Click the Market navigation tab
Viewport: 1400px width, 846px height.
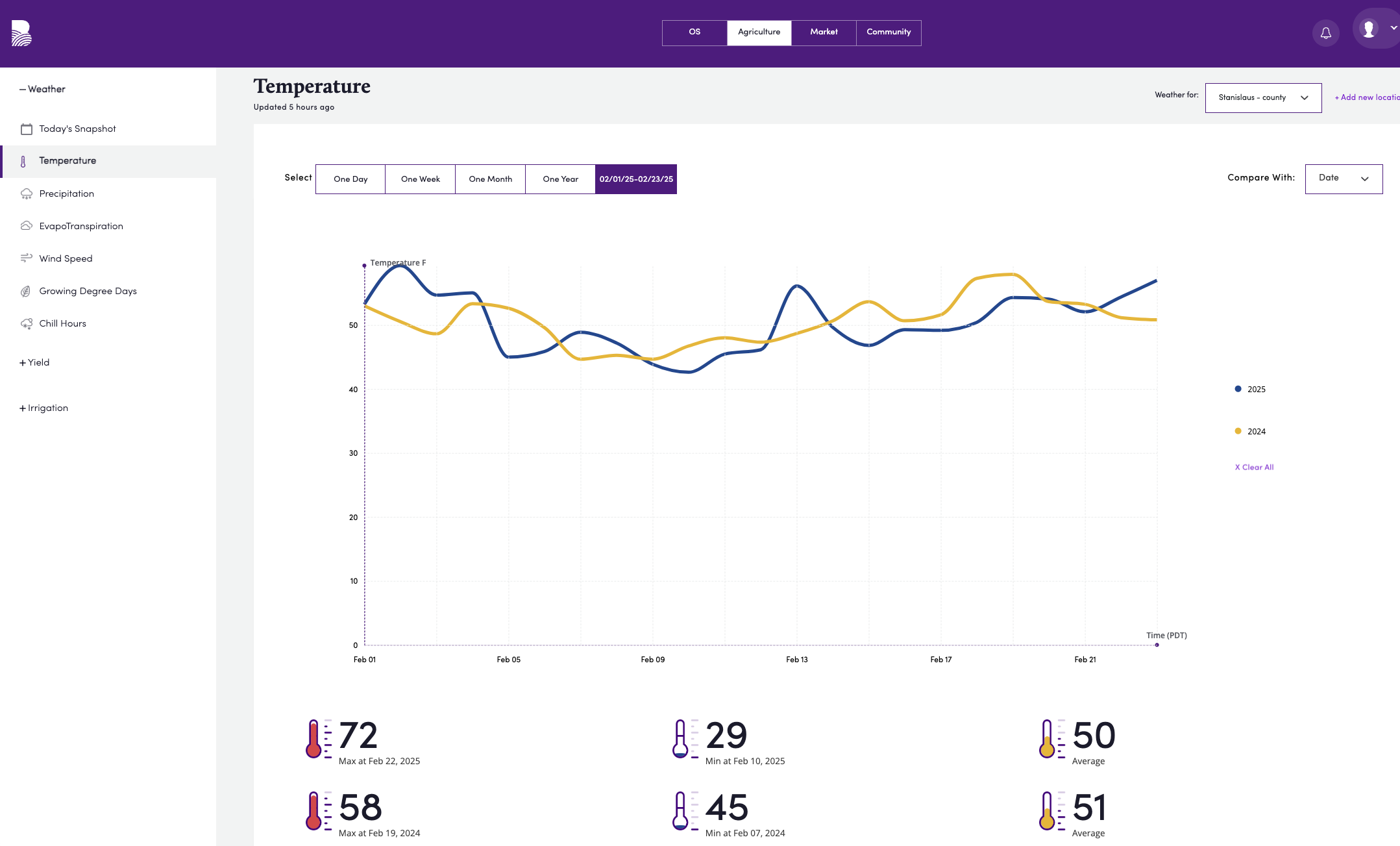(x=823, y=32)
